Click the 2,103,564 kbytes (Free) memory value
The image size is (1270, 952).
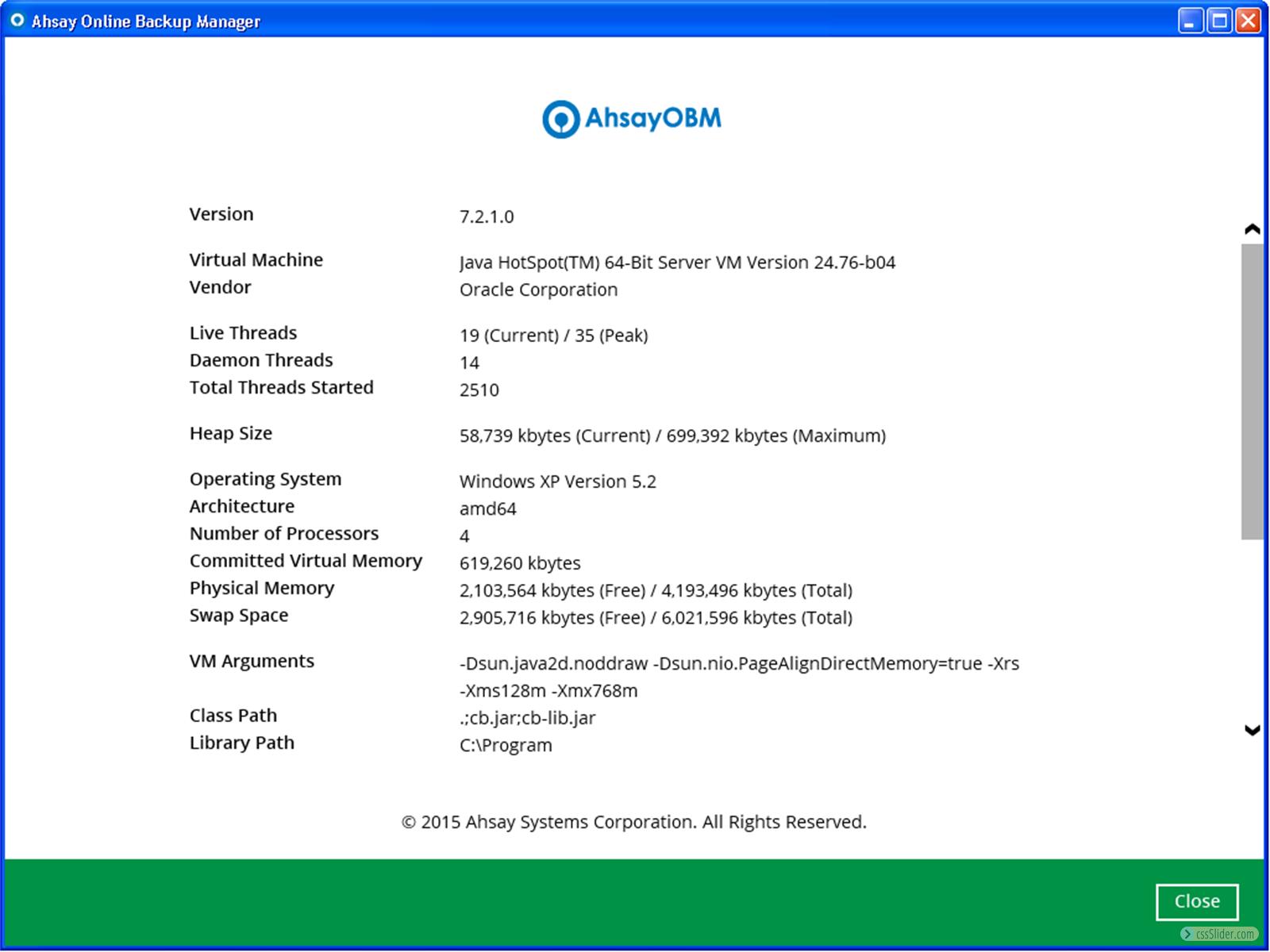[656, 590]
